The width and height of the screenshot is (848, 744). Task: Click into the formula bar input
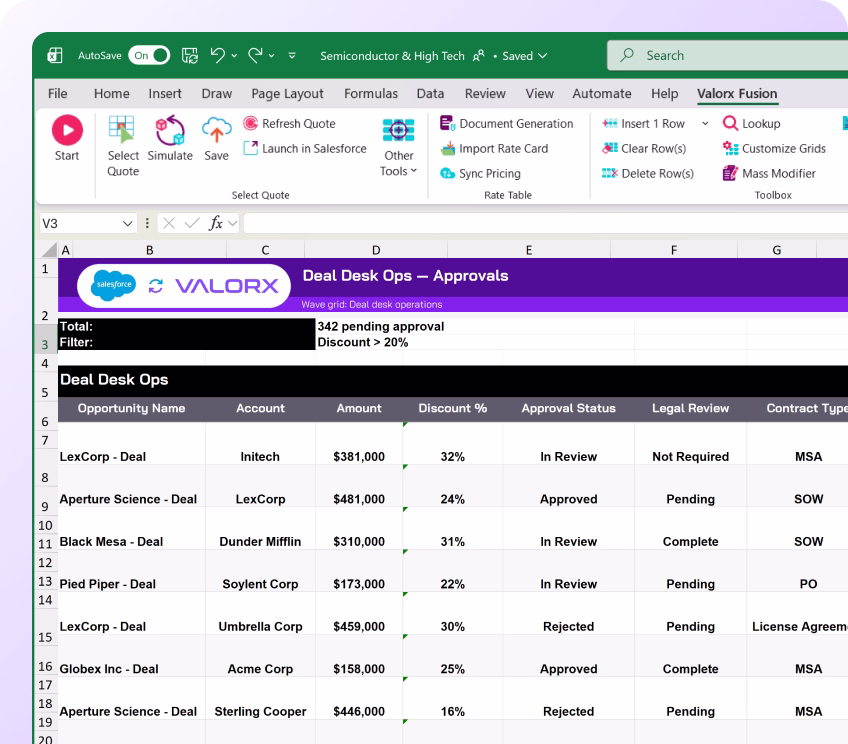[545, 223]
